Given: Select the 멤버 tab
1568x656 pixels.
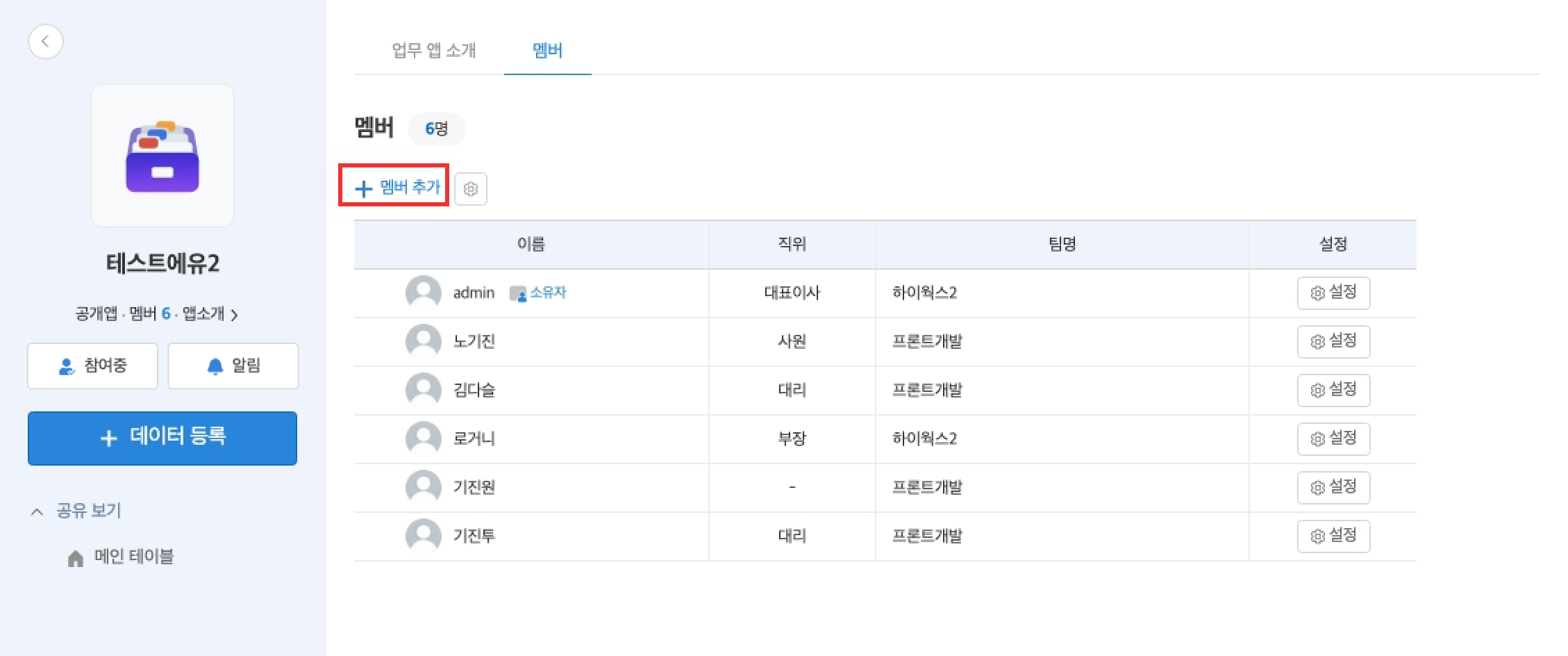Looking at the screenshot, I should pos(547,50).
